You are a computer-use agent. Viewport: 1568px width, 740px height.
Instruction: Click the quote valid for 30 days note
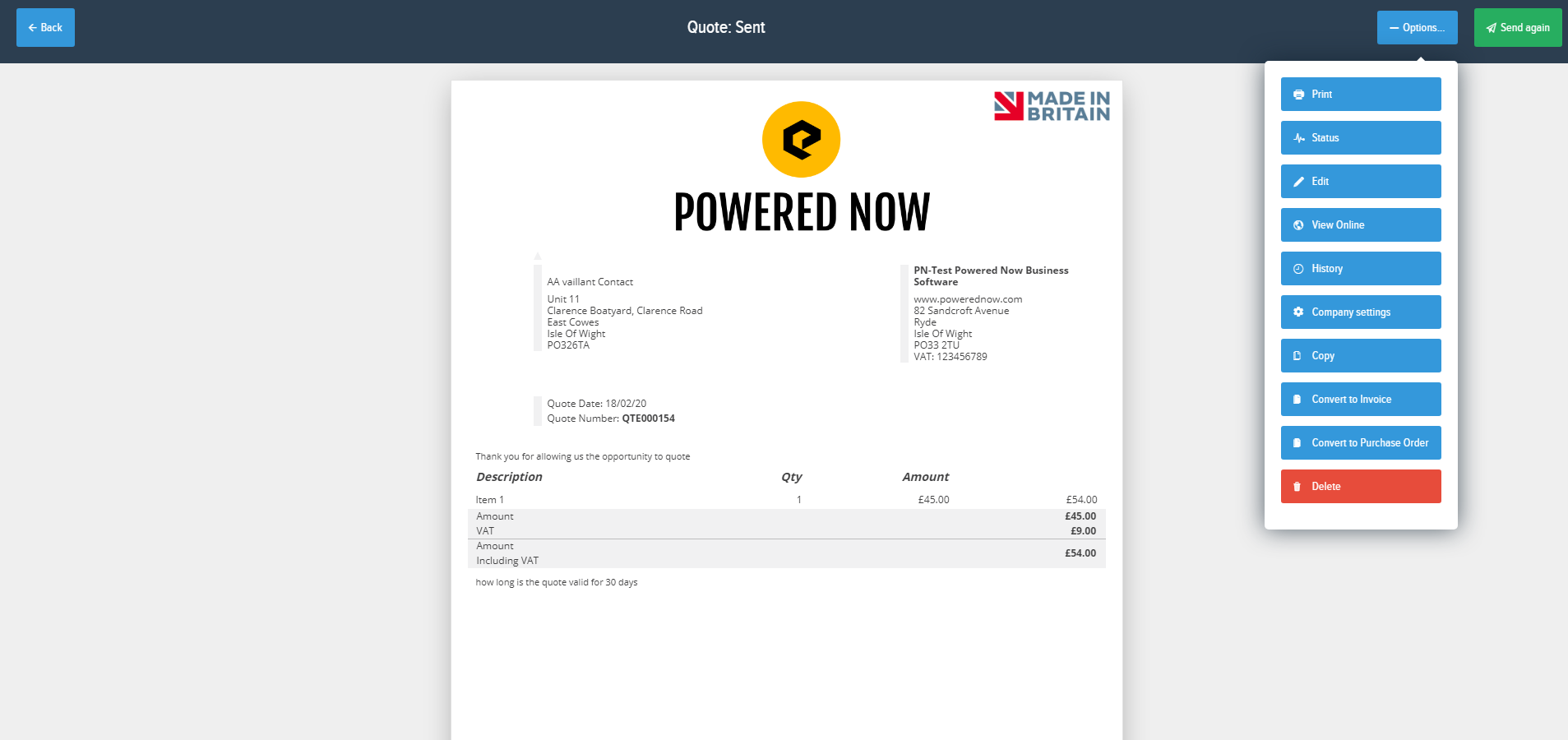pos(557,582)
